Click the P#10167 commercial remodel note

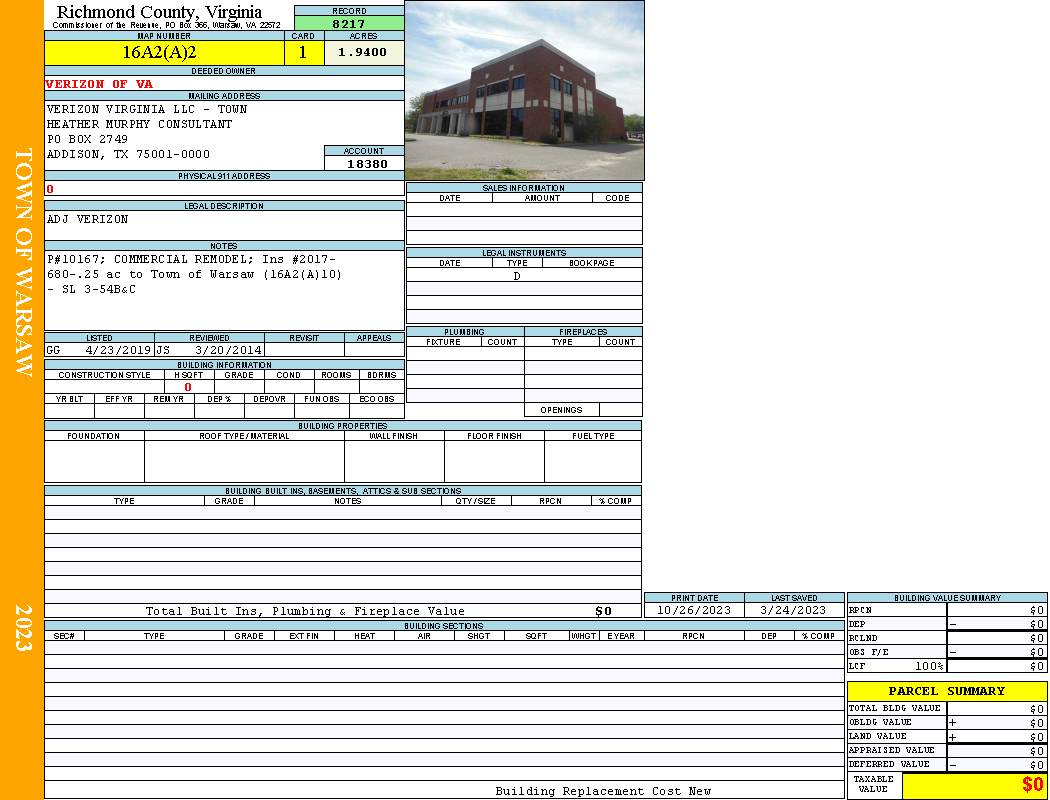[191, 259]
